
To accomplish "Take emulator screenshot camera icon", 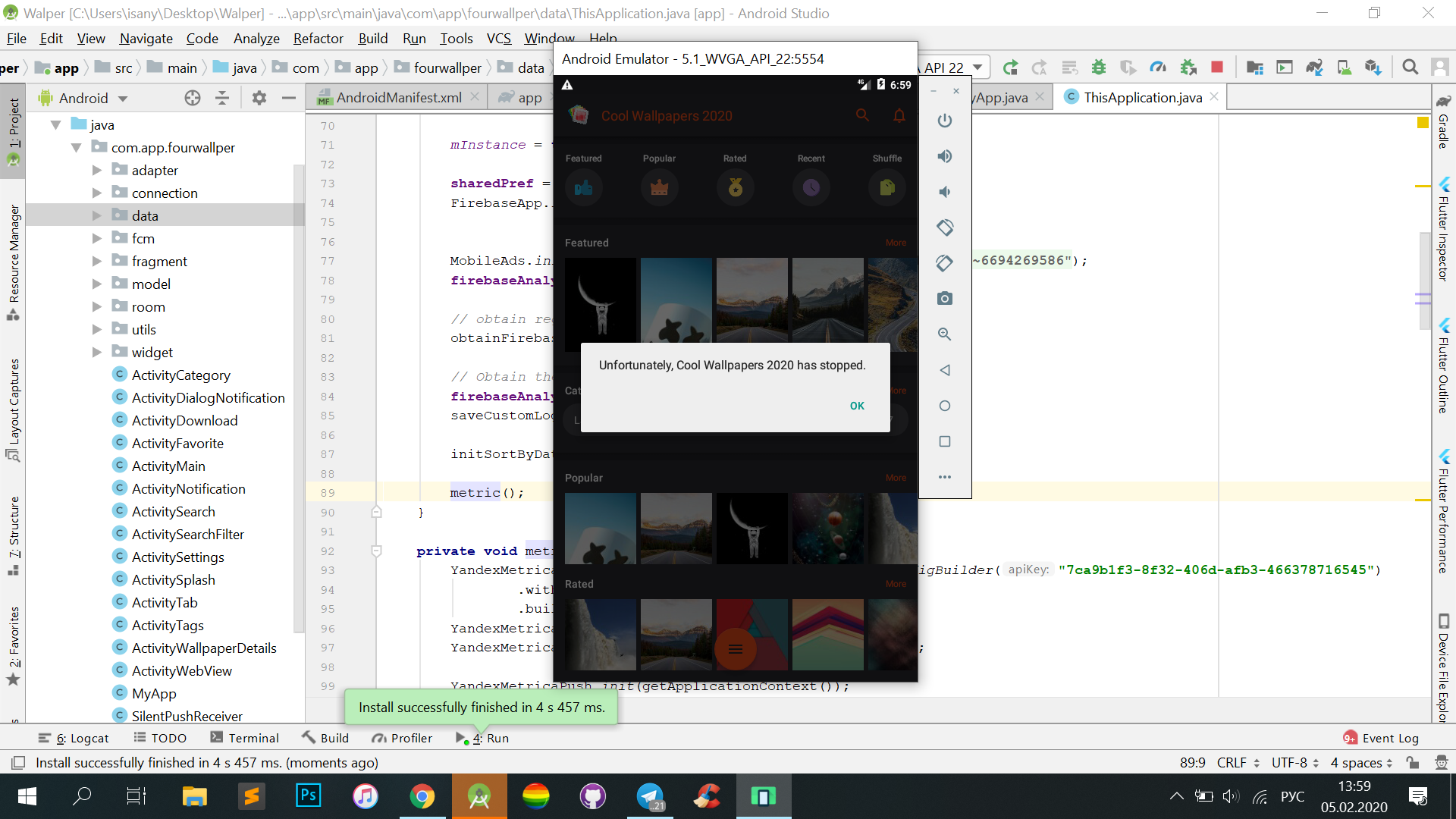I will click(x=944, y=299).
